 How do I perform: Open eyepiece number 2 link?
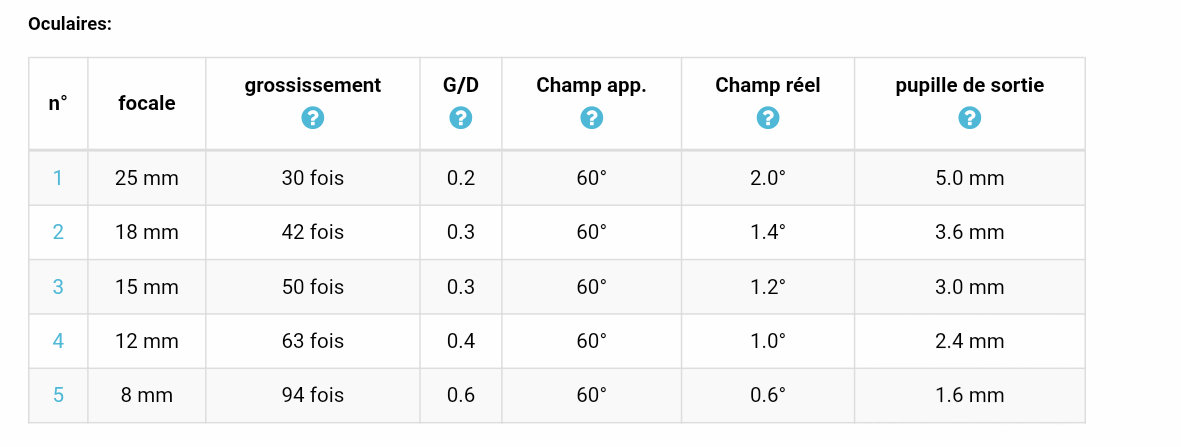pos(58,232)
